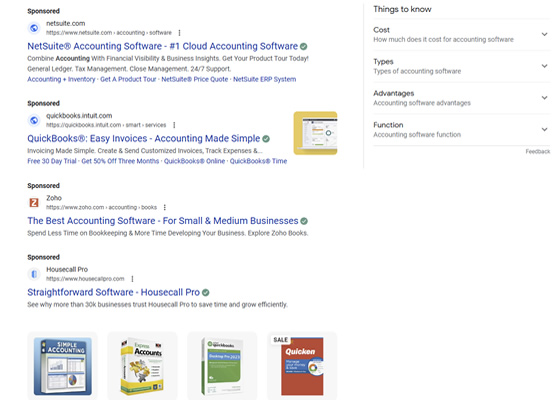Click the quickbooks.intuit.com site name
The width and height of the screenshot is (560, 400).
pyautogui.click(x=79, y=116)
